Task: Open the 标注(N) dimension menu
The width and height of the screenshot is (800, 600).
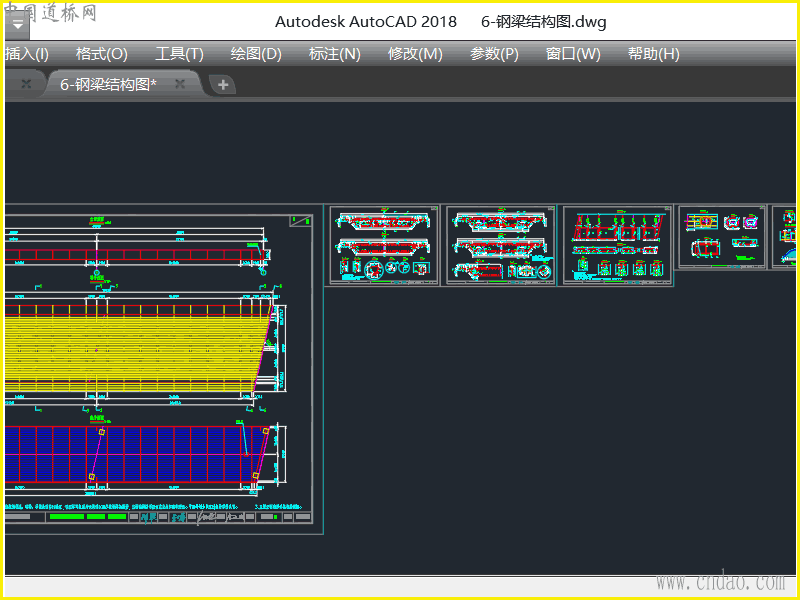Action: [x=335, y=54]
